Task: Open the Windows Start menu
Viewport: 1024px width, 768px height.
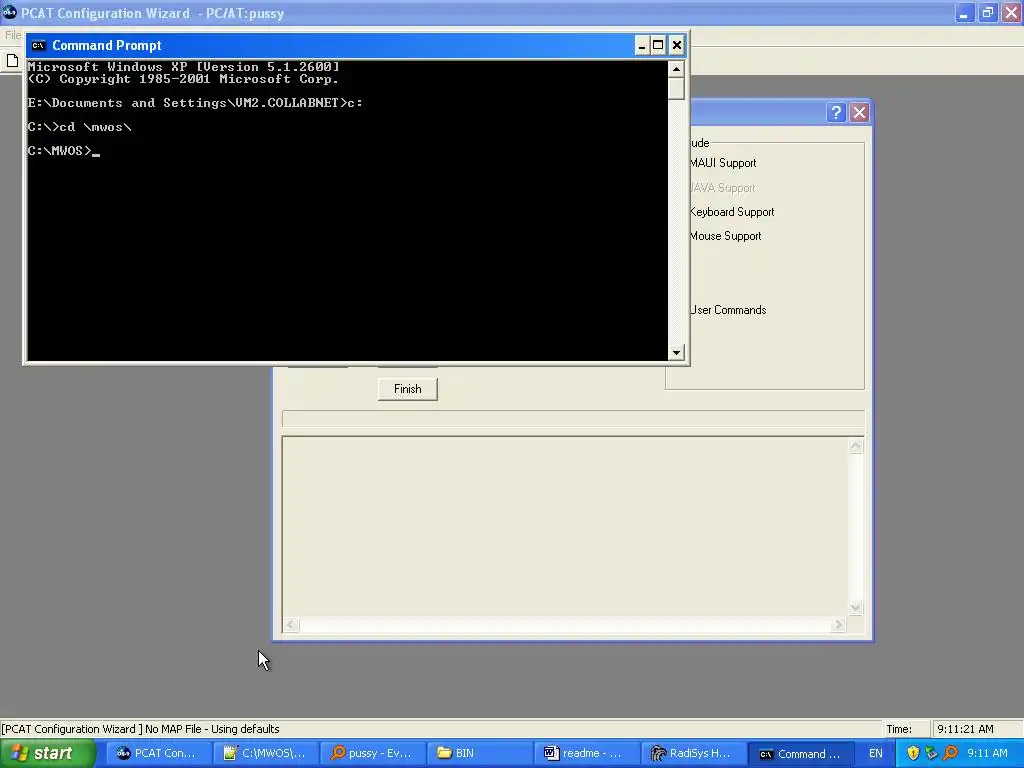Action: [48, 753]
